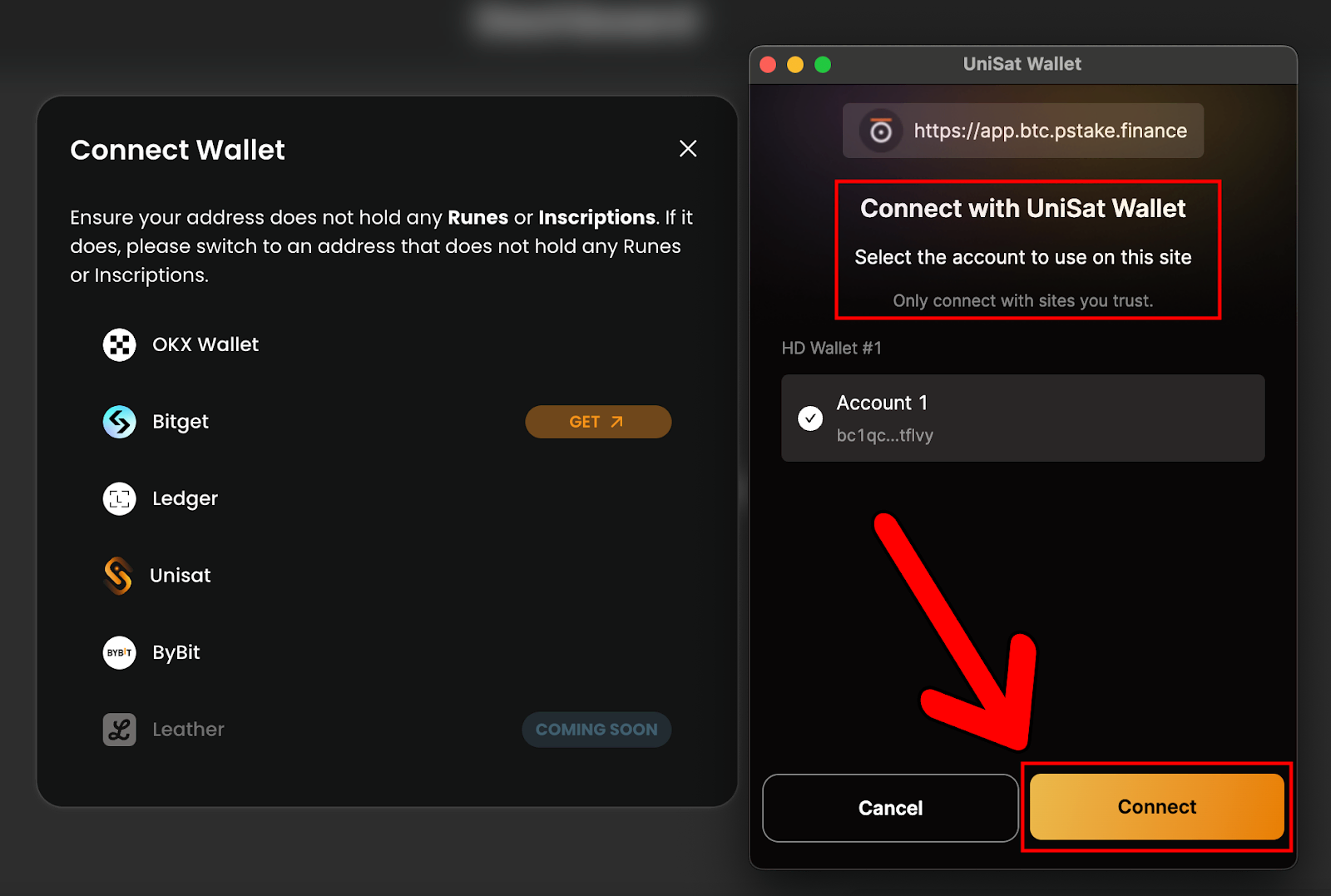The image size is (1331, 896).
Task: Toggle the Account 1 checkmark
Action: (809, 418)
